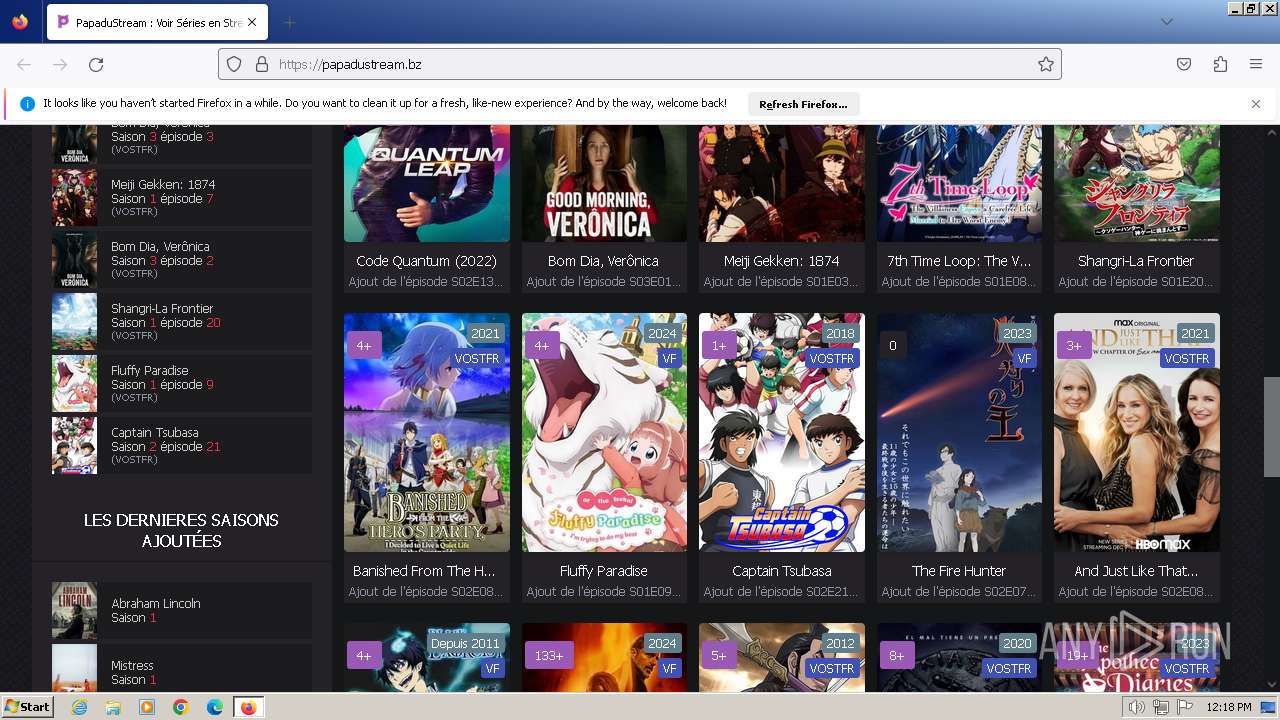Open the 7th Time Loop poster image
This screenshot has height=720, width=1280.
tap(959, 183)
